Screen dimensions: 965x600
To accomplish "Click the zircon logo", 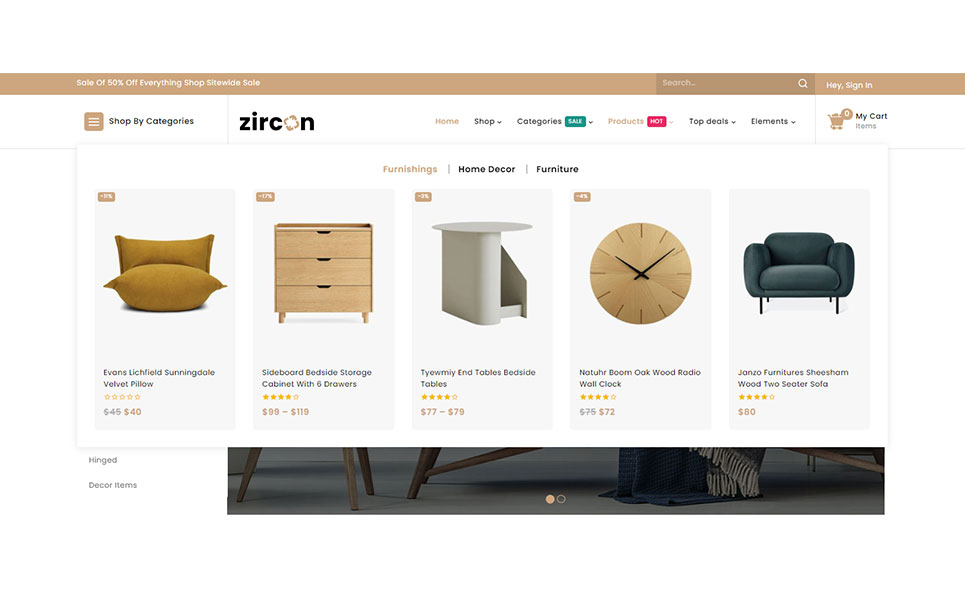I will 277,122.
